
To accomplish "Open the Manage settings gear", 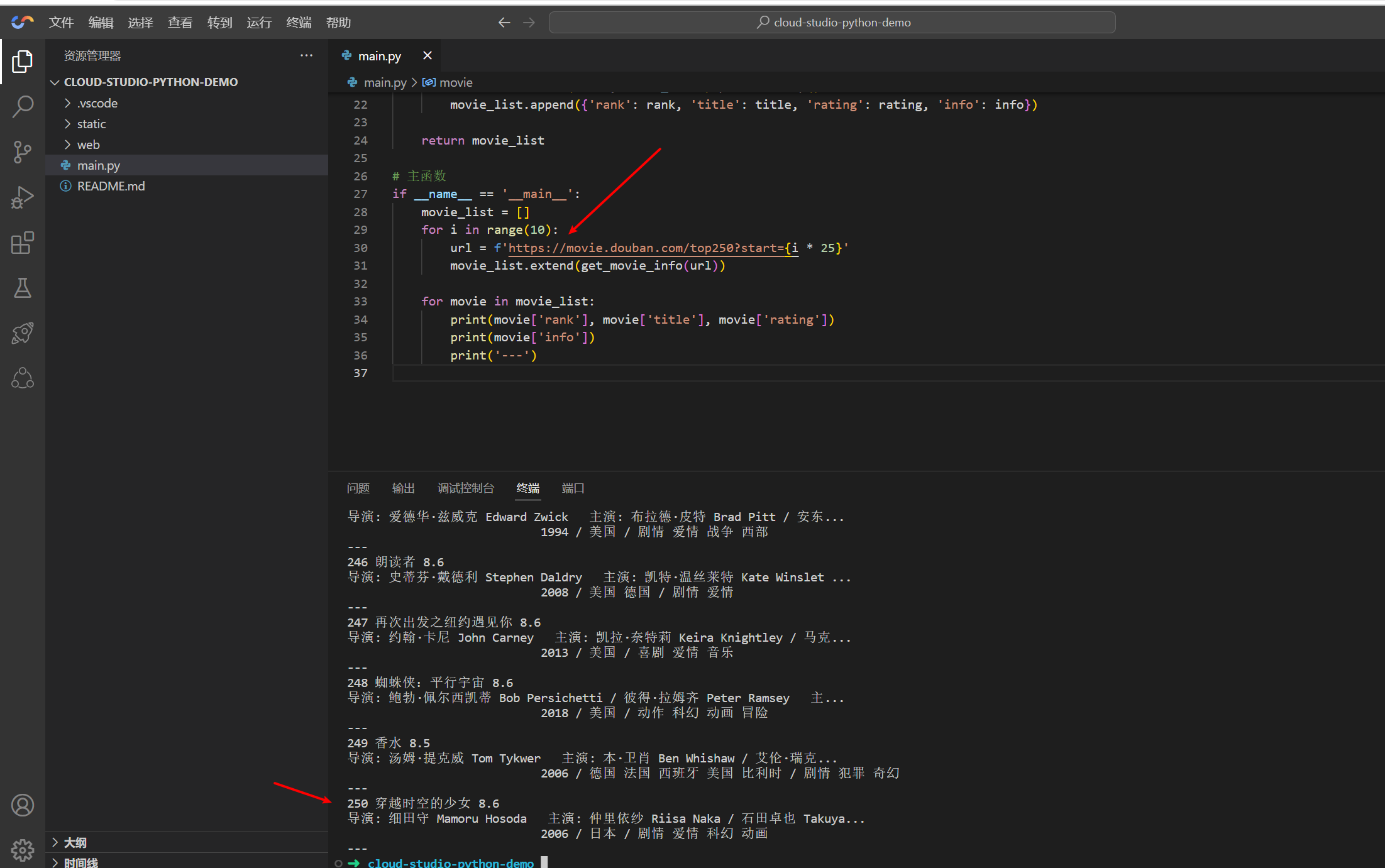I will (23, 850).
